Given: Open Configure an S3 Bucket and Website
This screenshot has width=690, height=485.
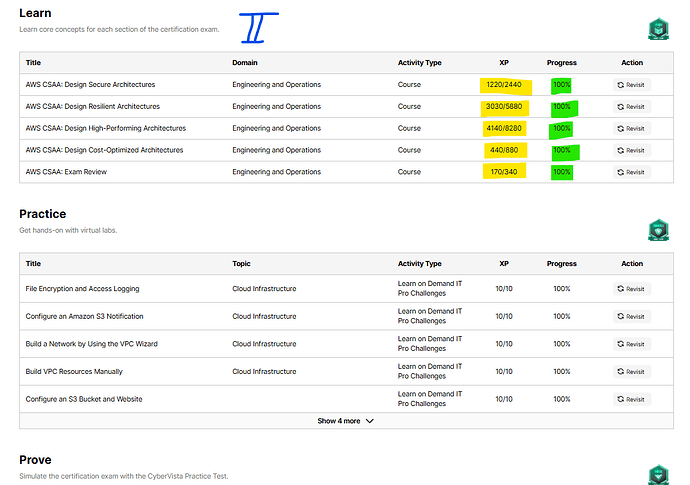Looking at the screenshot, I should coord(84,399).
